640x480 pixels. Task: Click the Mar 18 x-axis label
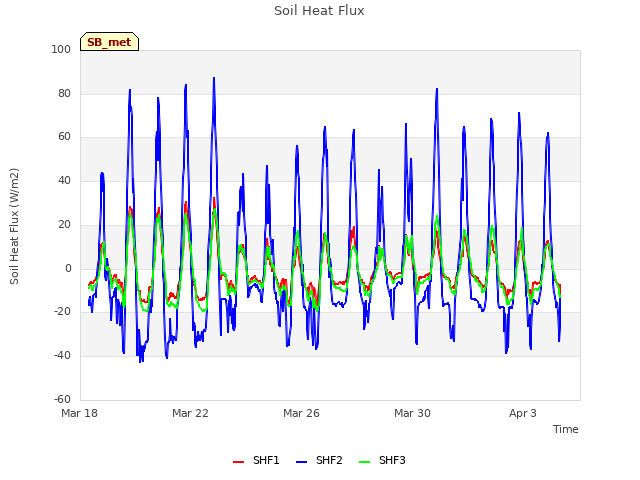pos(80,413)
